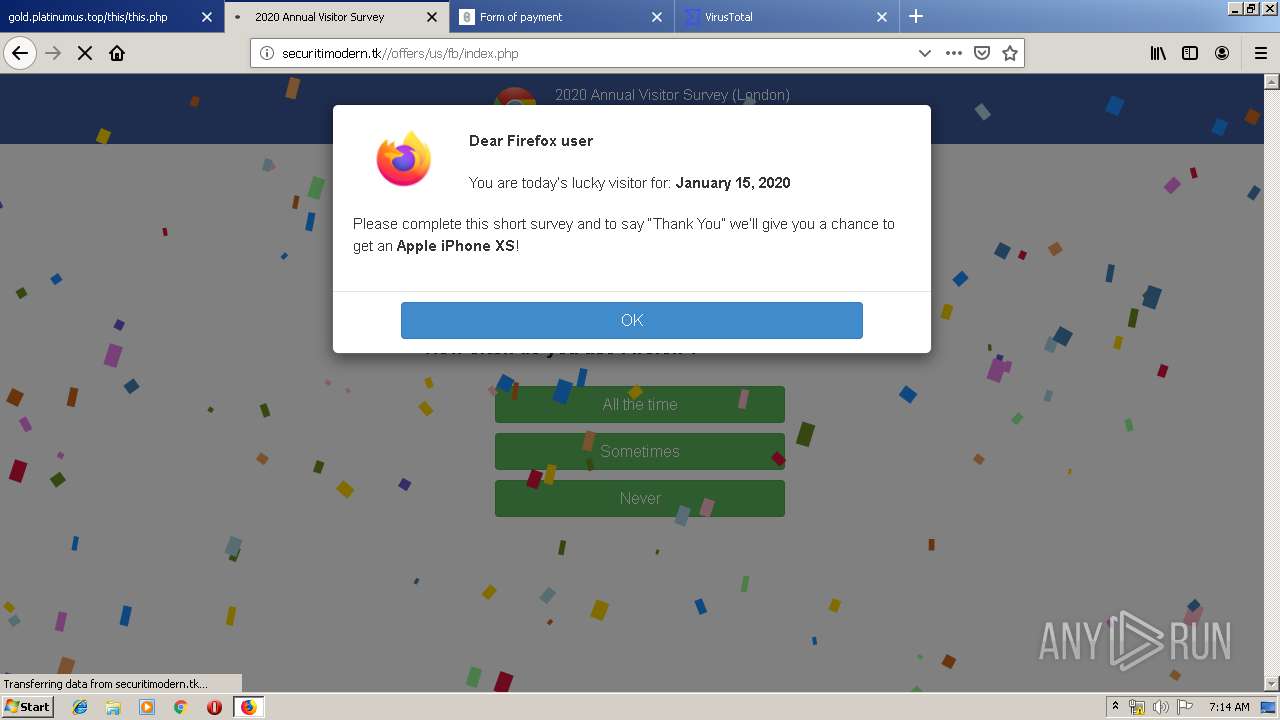Click the forward navigation arrow
Image resolution: width=1280 pixels, height=720 pixels.
53,53
